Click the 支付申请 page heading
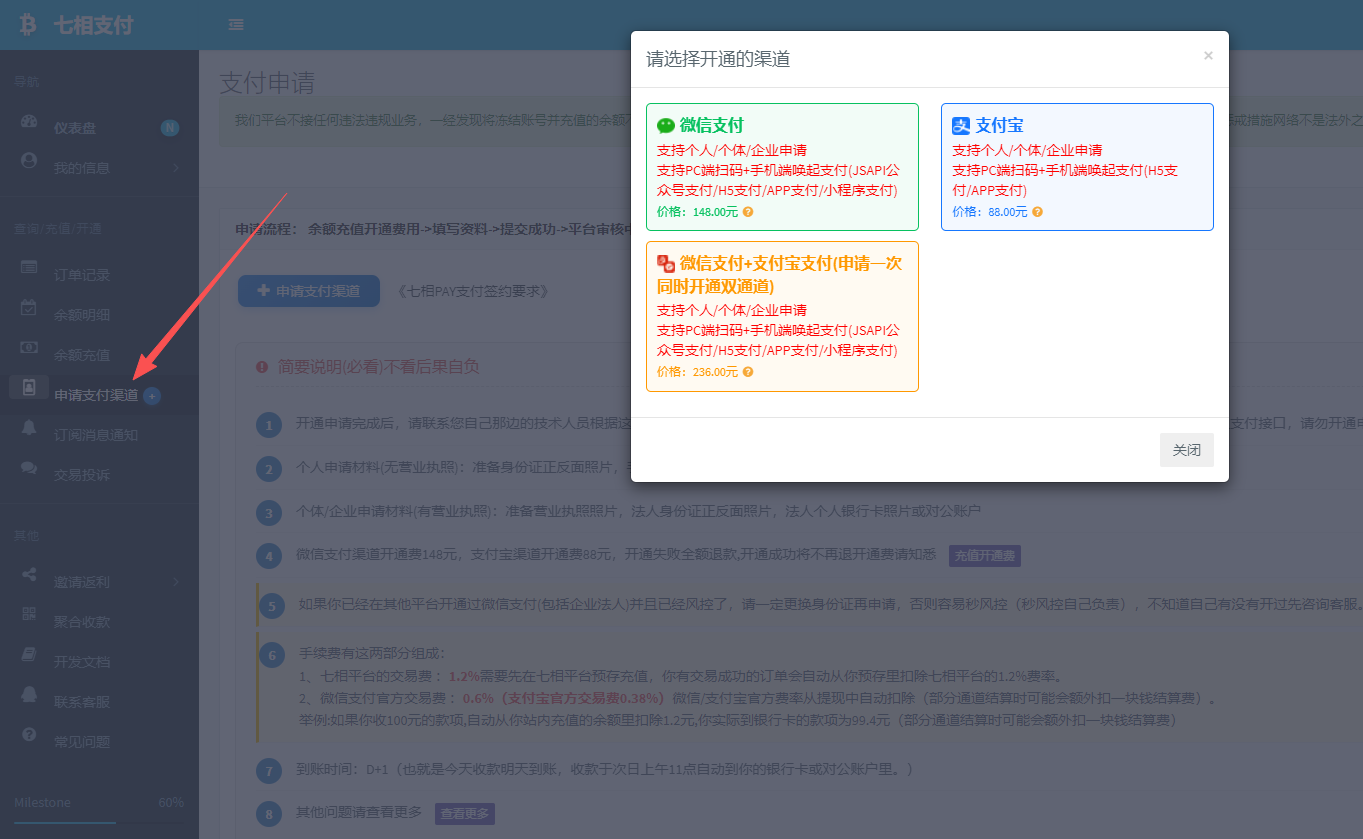 tap(267, 82)
